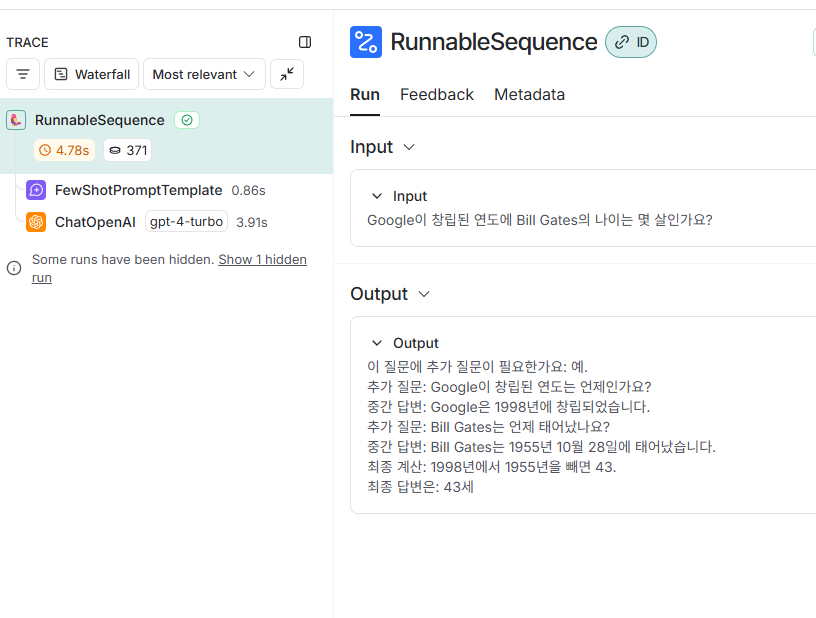Screen dimensions: 816x618
Task: Select the ChatOpenAI orange icon
Action: 36,222
